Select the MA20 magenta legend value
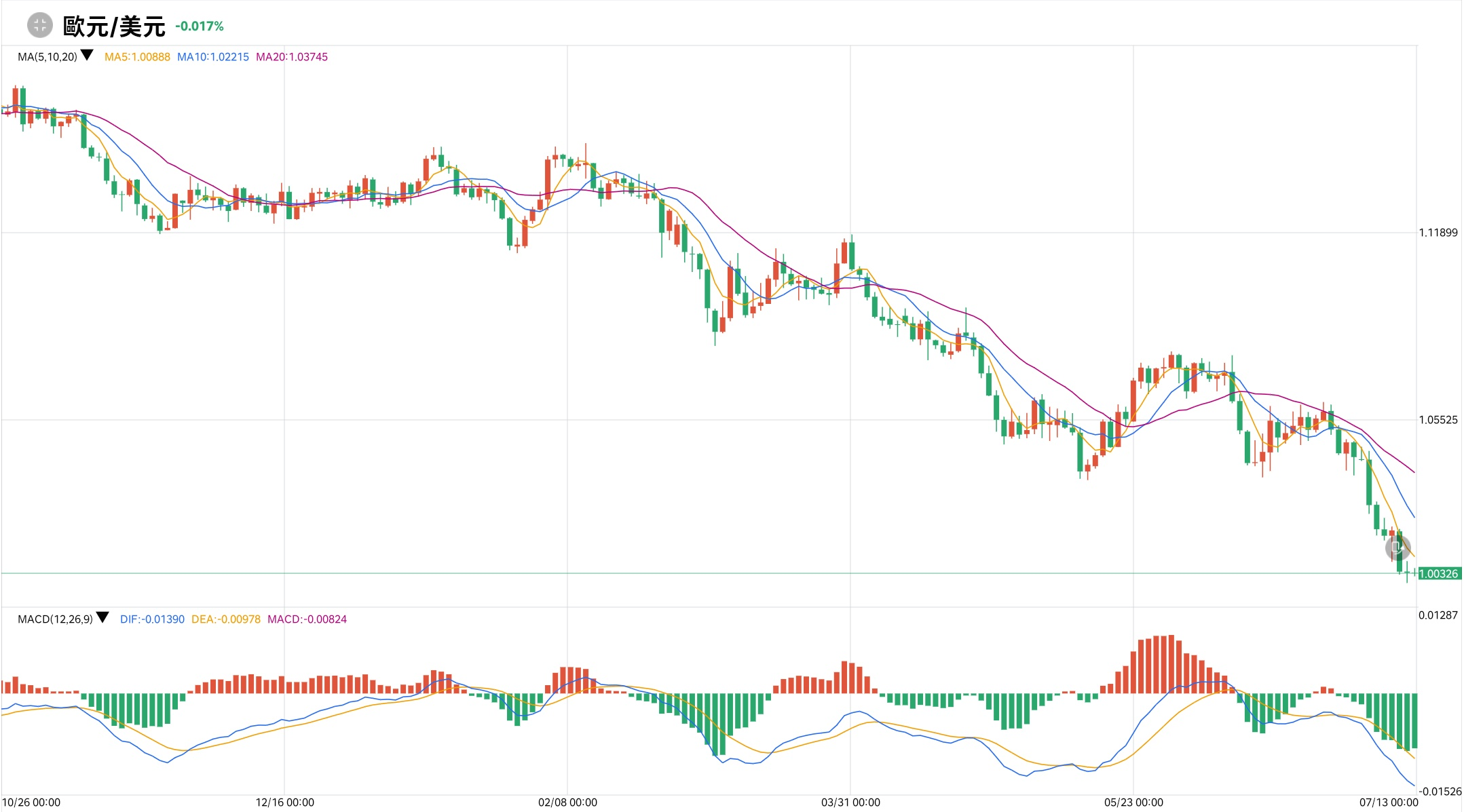Screen dimensions: 1464x812 [x=292, y=57]
